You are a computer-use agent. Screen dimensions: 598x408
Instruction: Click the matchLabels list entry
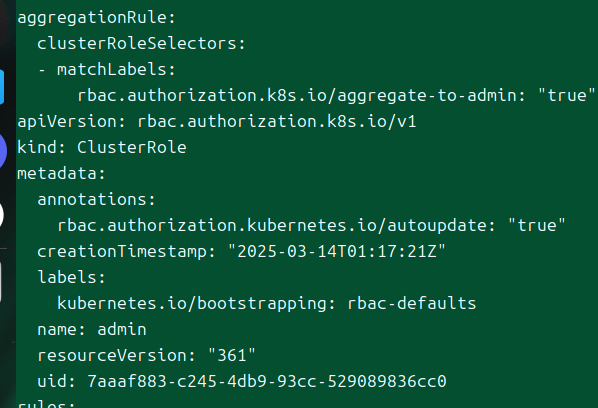coord(107,69)
